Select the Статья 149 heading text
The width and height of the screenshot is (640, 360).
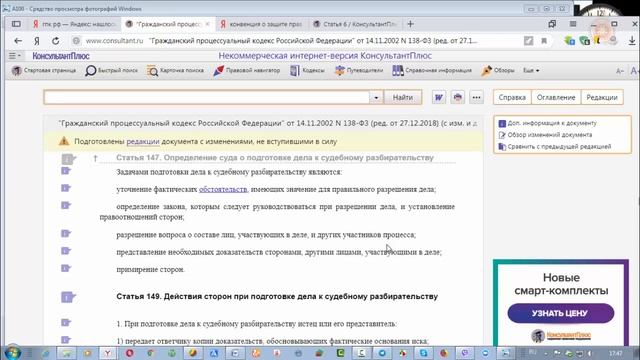point(277,297)
